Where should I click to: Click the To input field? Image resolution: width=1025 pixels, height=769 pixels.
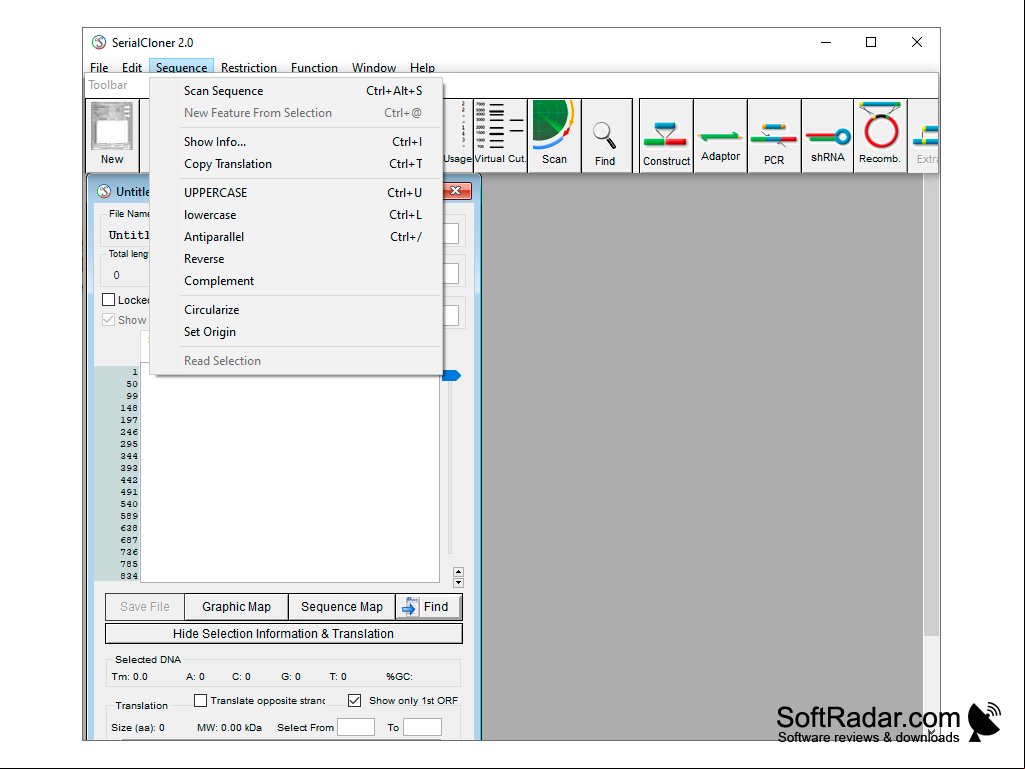pyautogui.click(x=422, y=727)
